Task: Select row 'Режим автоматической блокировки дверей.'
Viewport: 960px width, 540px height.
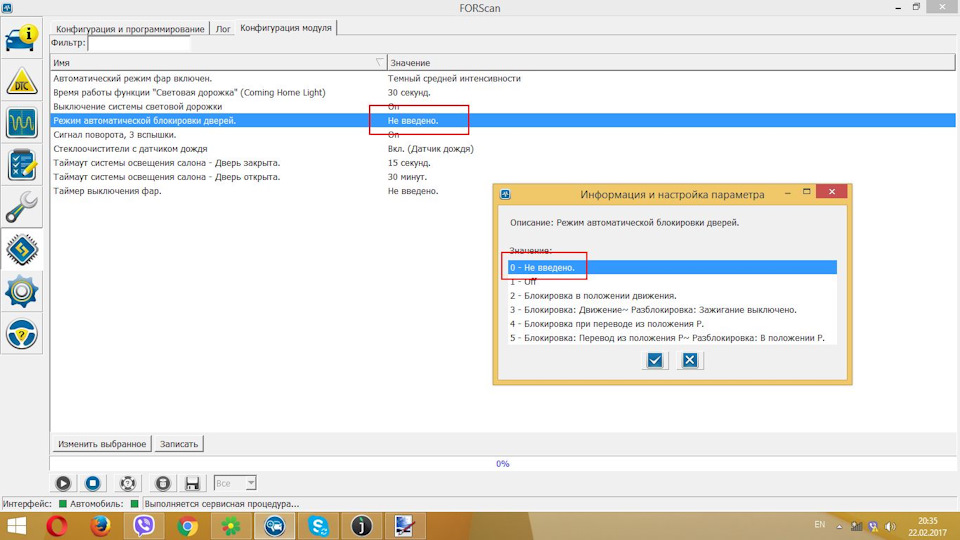Action: tap(503, 121)
